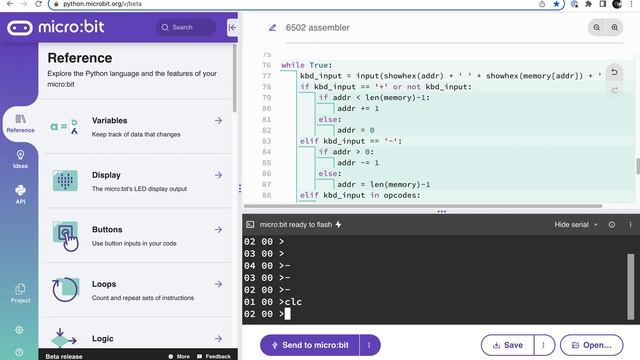Click the editor/serial split handle dots
Viewport: 640px width, 360px height.
point(441,211)
